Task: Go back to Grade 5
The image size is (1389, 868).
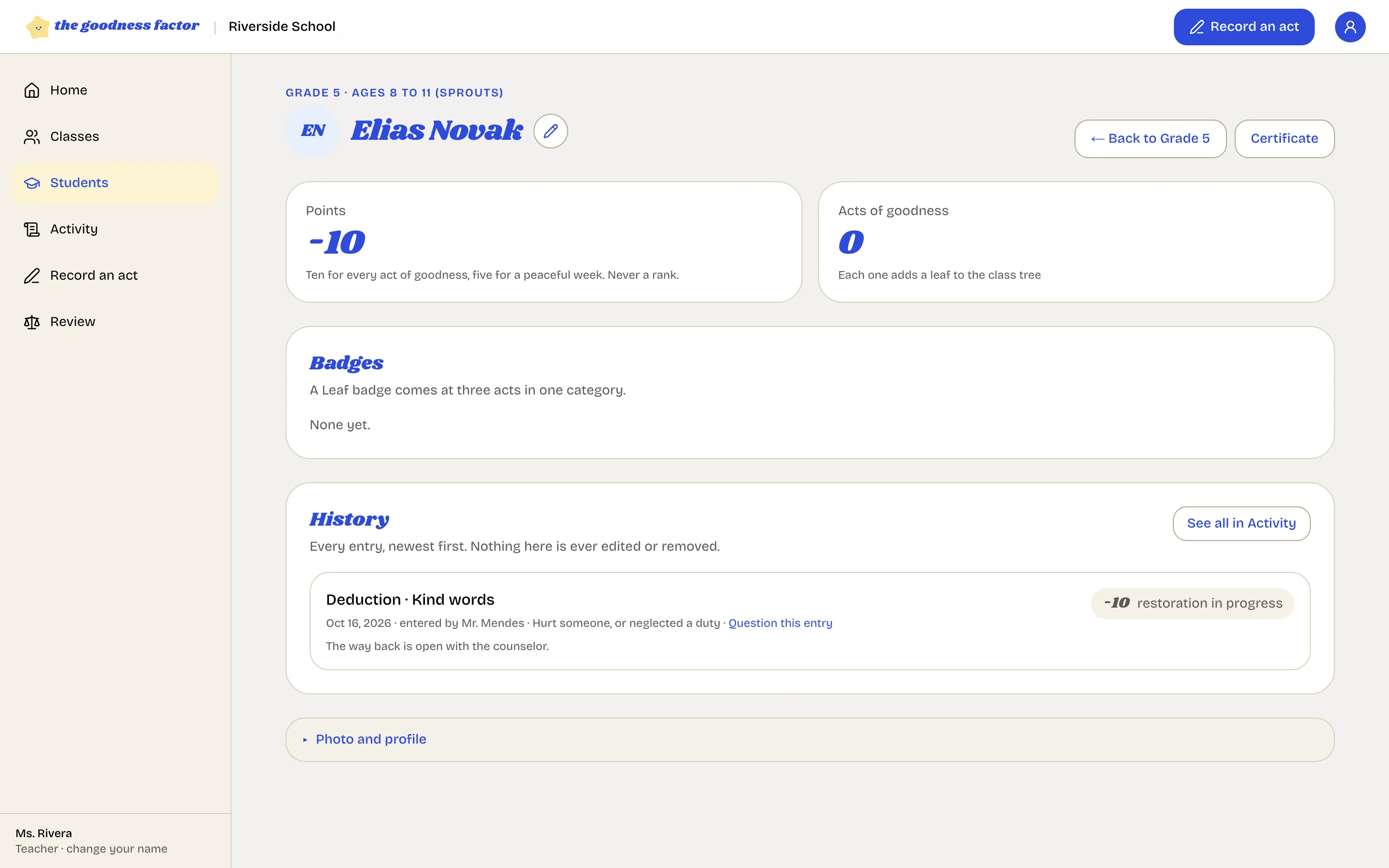Action: 1150,138
